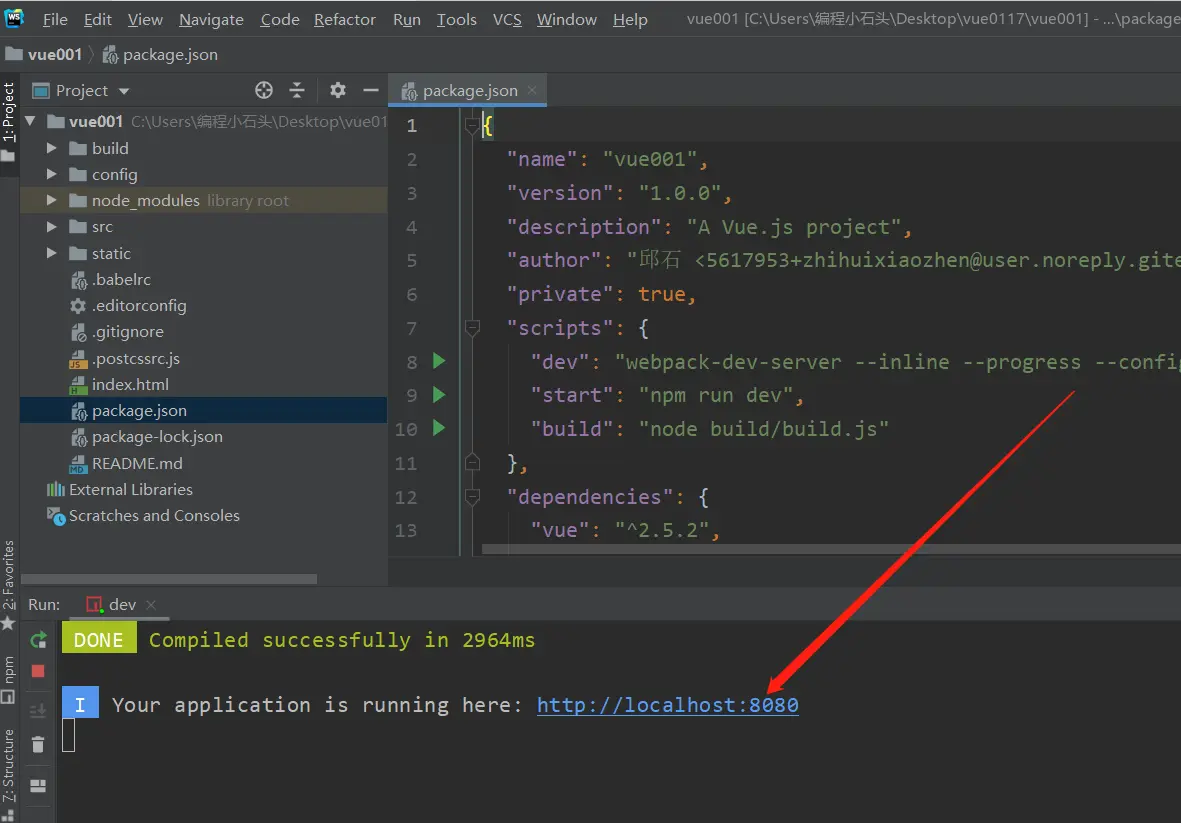The height and width of the screenshot is (823, 1181).
Task: Click the locate-in-project crosshair icon
Action: click(264, 90)
